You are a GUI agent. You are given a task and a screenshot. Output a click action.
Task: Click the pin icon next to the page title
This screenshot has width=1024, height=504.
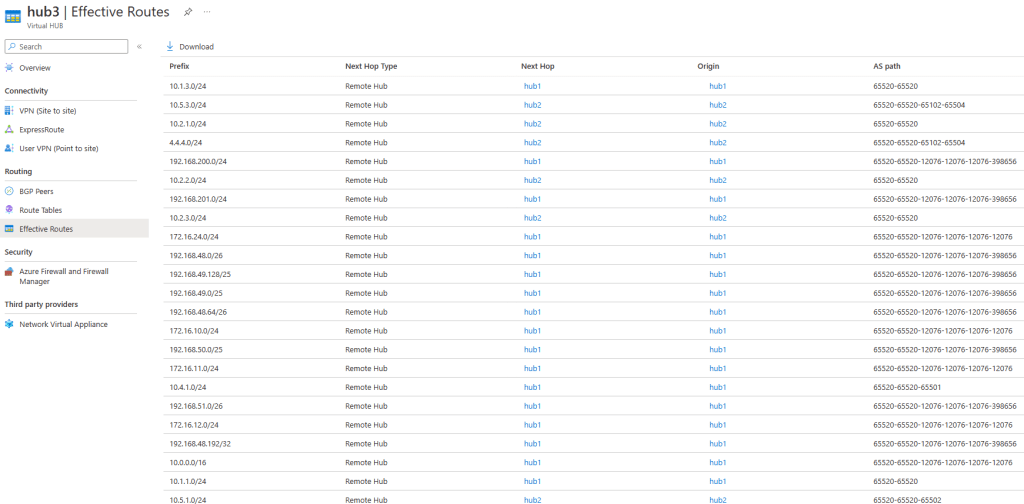(188, 12)
